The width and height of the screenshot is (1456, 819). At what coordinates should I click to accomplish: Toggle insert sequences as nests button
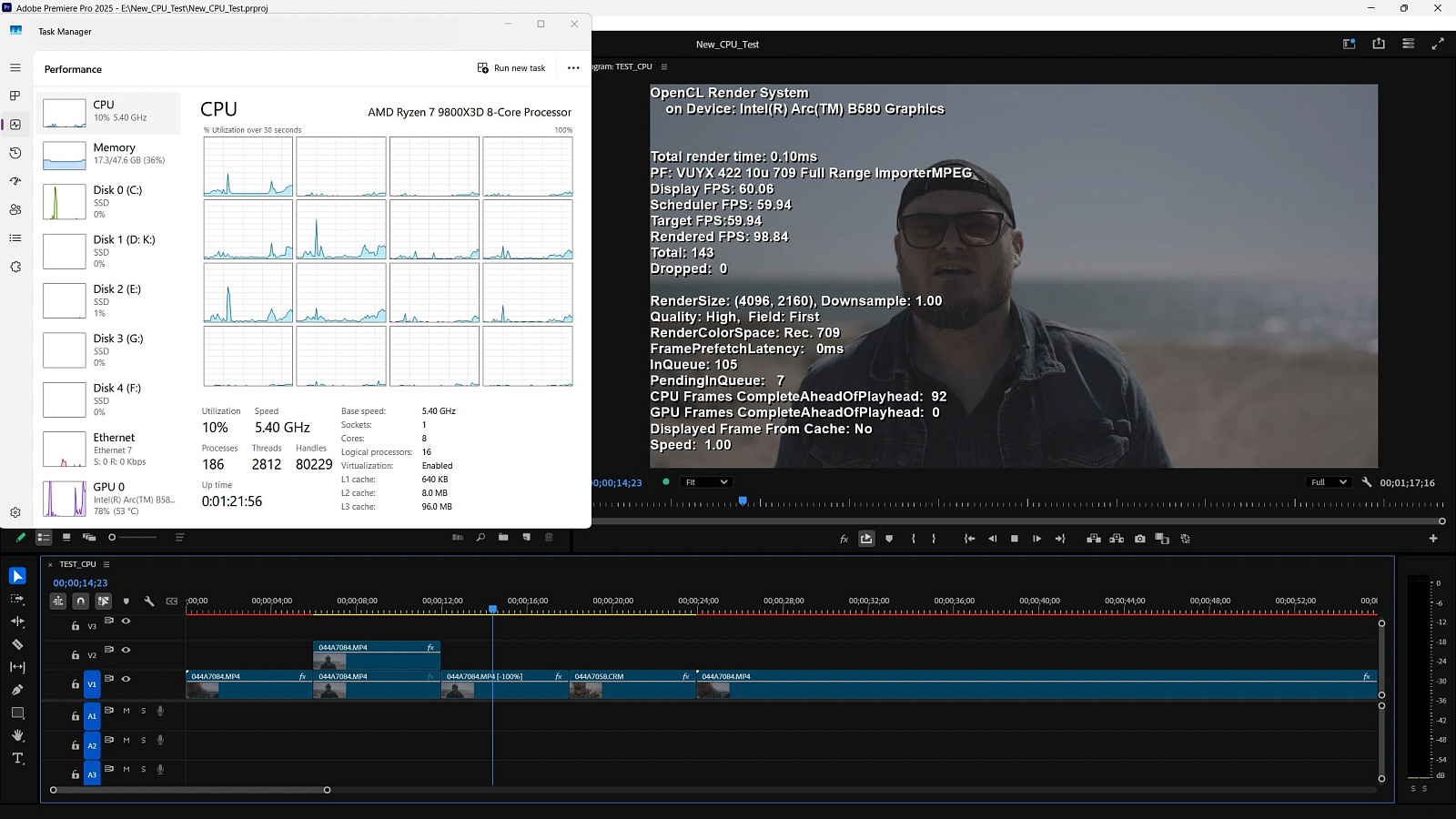click(x=58, y=602)
